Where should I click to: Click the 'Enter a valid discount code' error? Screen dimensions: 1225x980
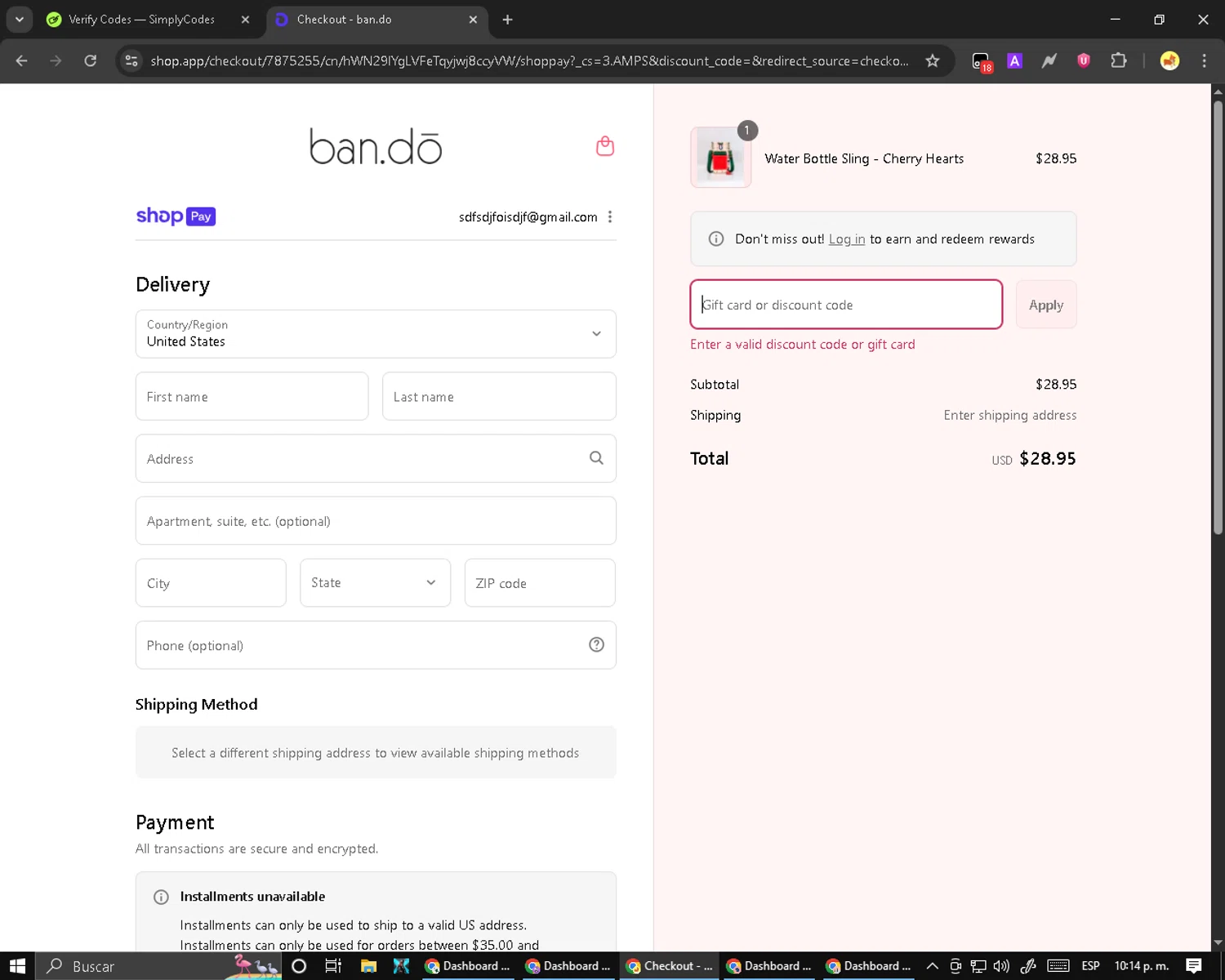802,345
